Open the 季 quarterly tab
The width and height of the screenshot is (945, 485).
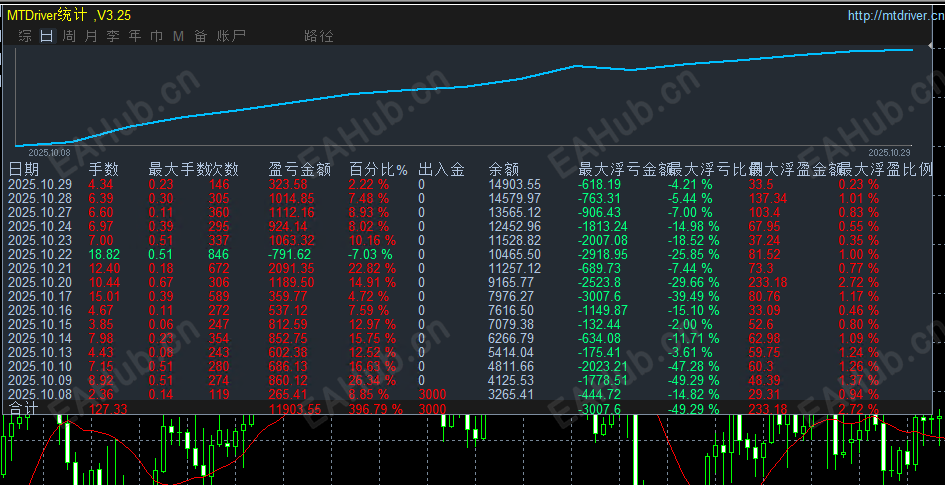pos(113,36)
